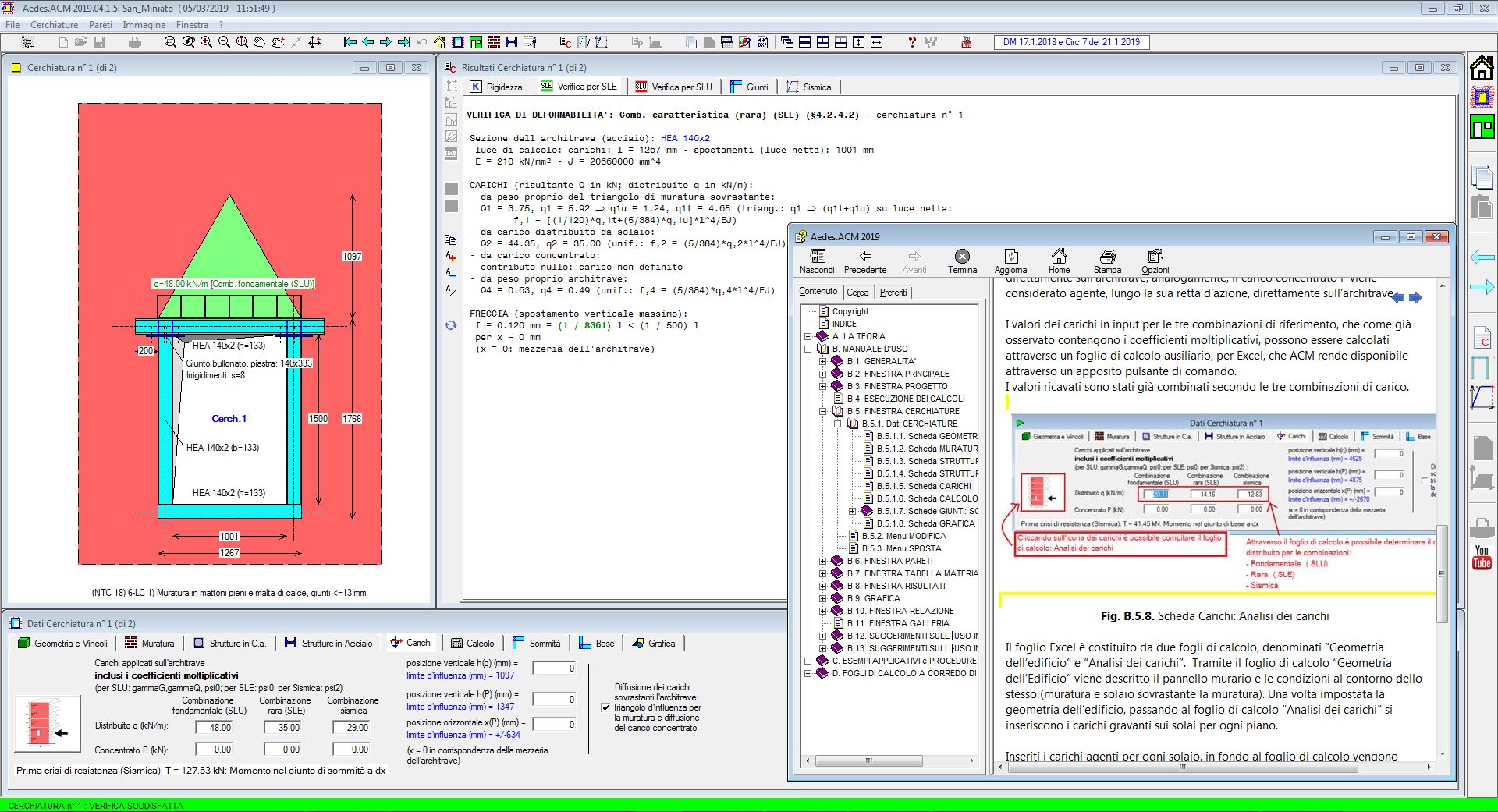Open the Cerchiature menu
The height and width of the screenshot is (812, 1498).
click(x=54, y=25)
